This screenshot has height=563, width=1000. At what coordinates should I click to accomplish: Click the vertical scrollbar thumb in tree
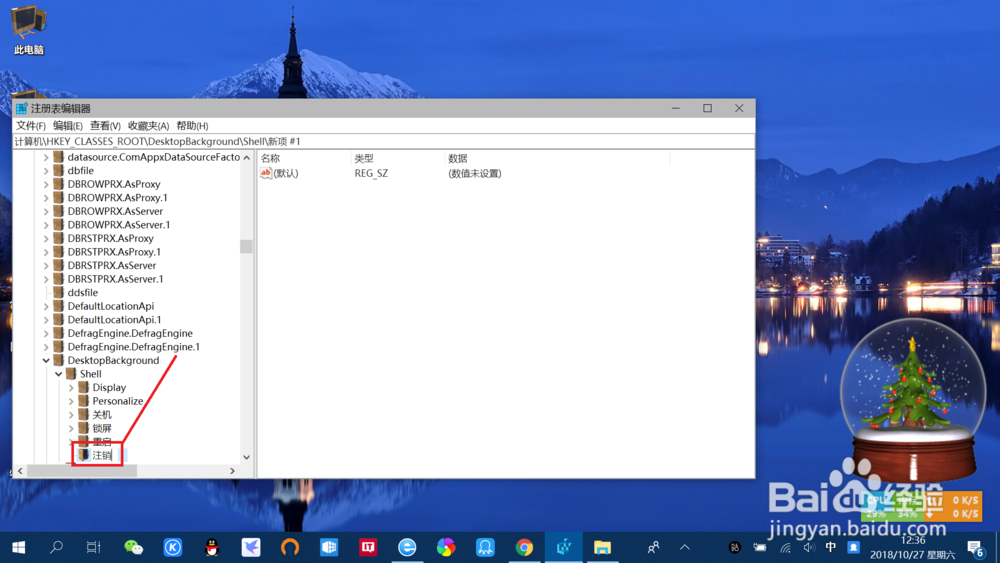[247, 246]
